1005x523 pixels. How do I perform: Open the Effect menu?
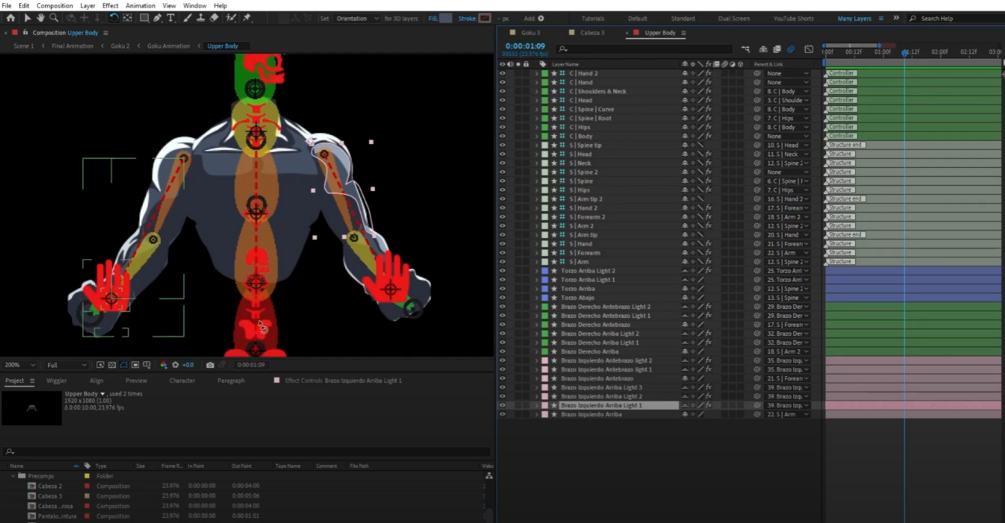tap(110, 6)
